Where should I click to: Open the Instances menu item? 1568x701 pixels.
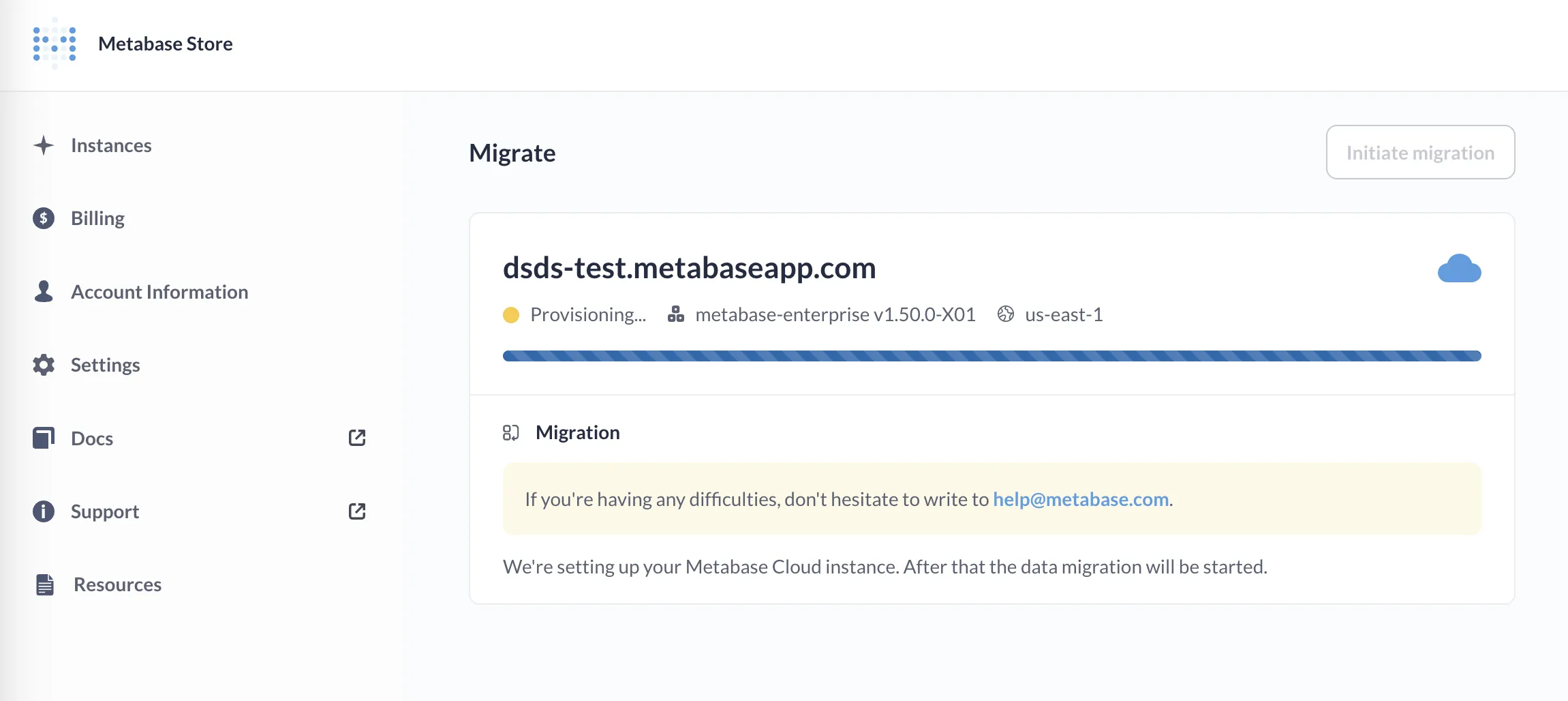coord(111,145)
